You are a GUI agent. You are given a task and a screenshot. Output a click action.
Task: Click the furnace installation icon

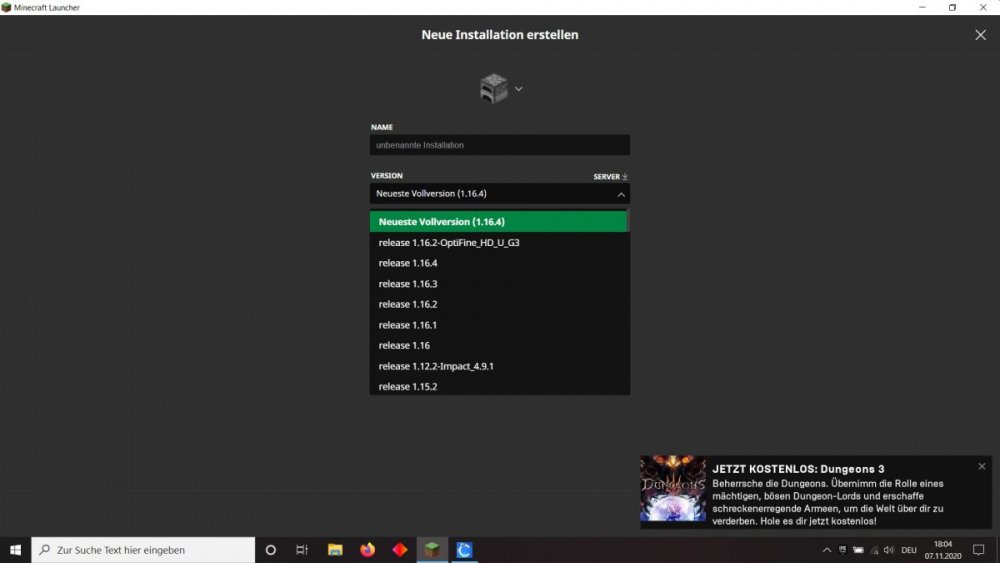[x=494, y=88]
